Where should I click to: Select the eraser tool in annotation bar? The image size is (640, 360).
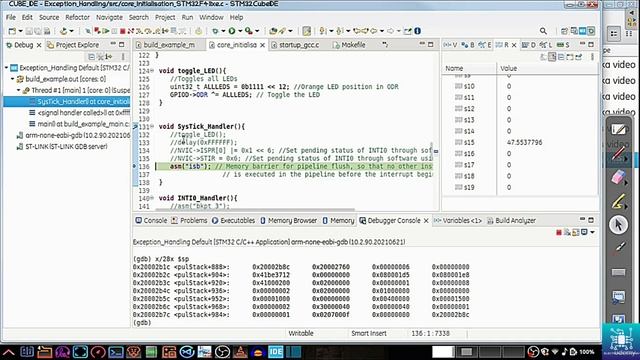618,177
